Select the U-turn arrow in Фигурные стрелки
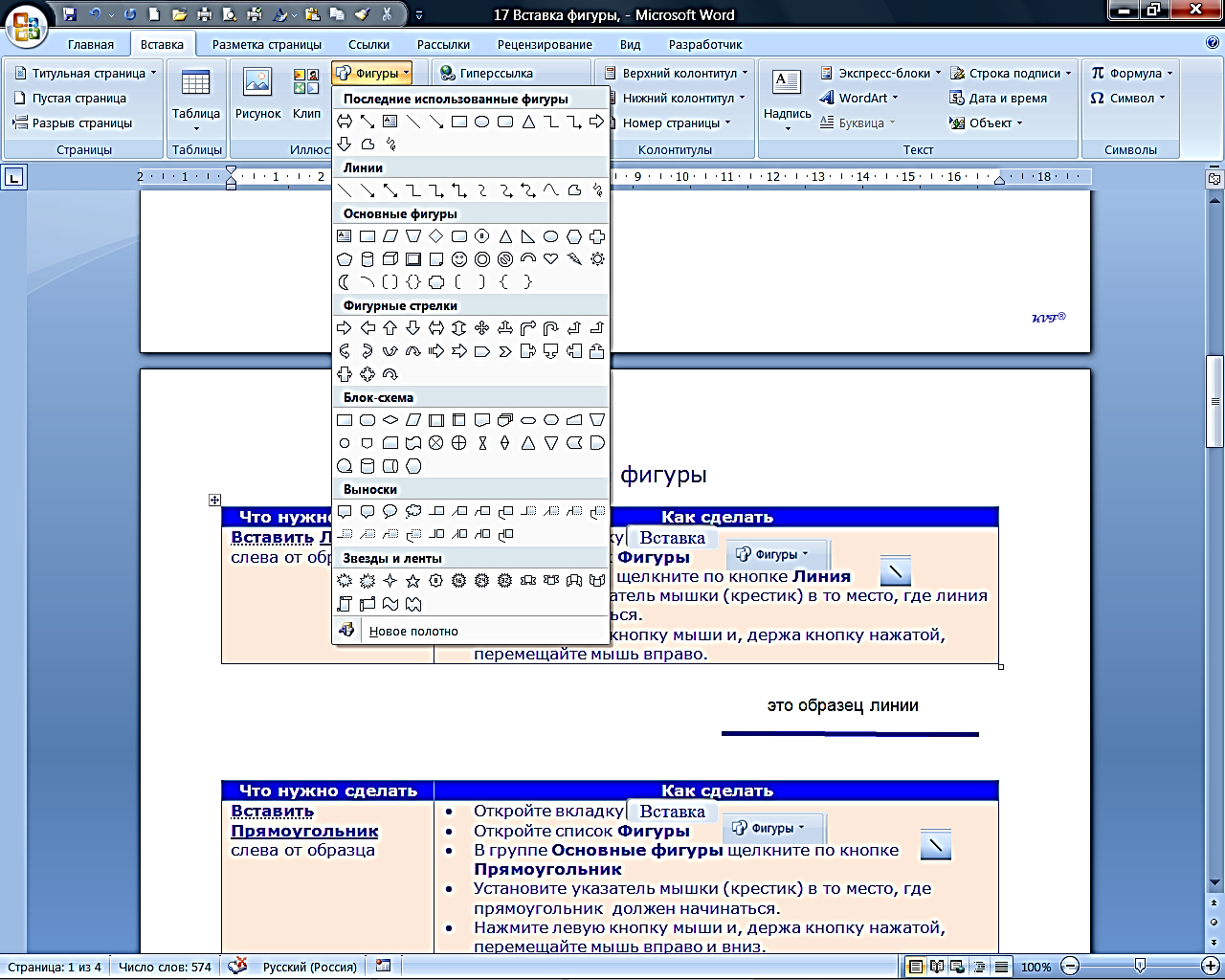The height and width of the screenshot is (980, 1225). 551,328
